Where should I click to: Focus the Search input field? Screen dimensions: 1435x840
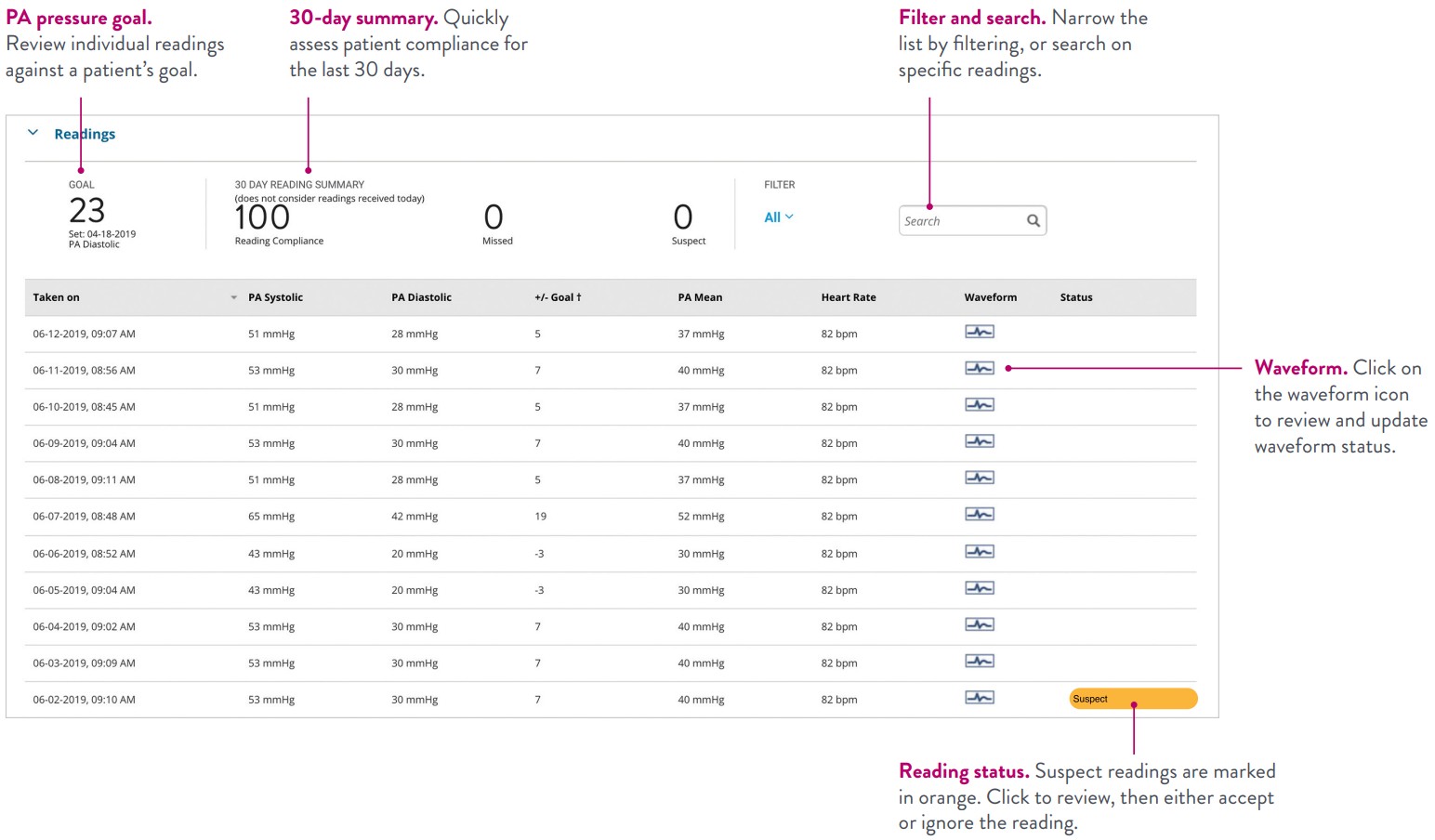click(960, 221)
